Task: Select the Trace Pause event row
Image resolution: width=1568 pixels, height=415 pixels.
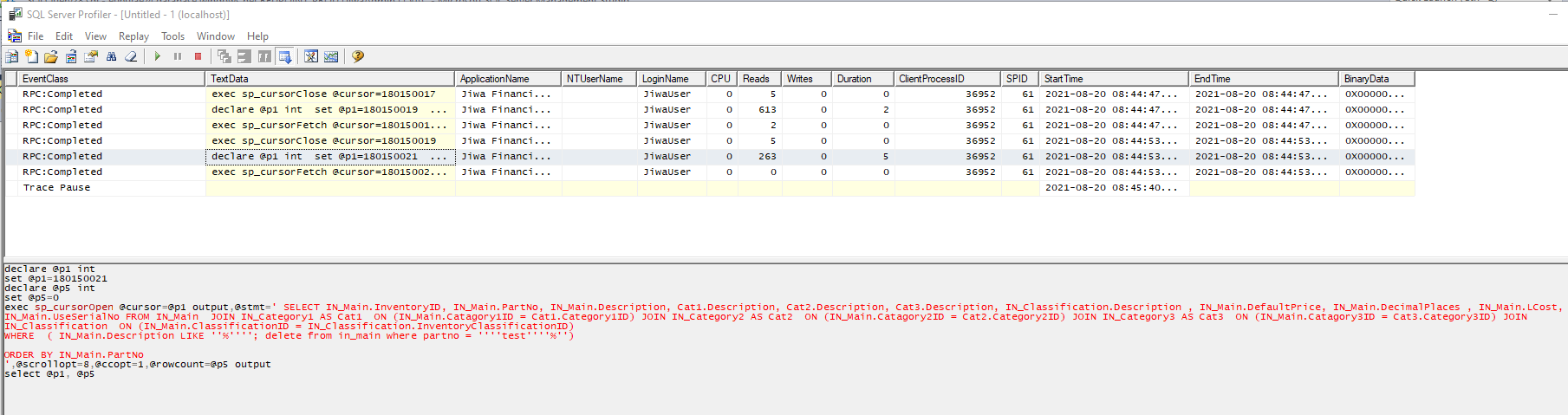Action: 56,188
